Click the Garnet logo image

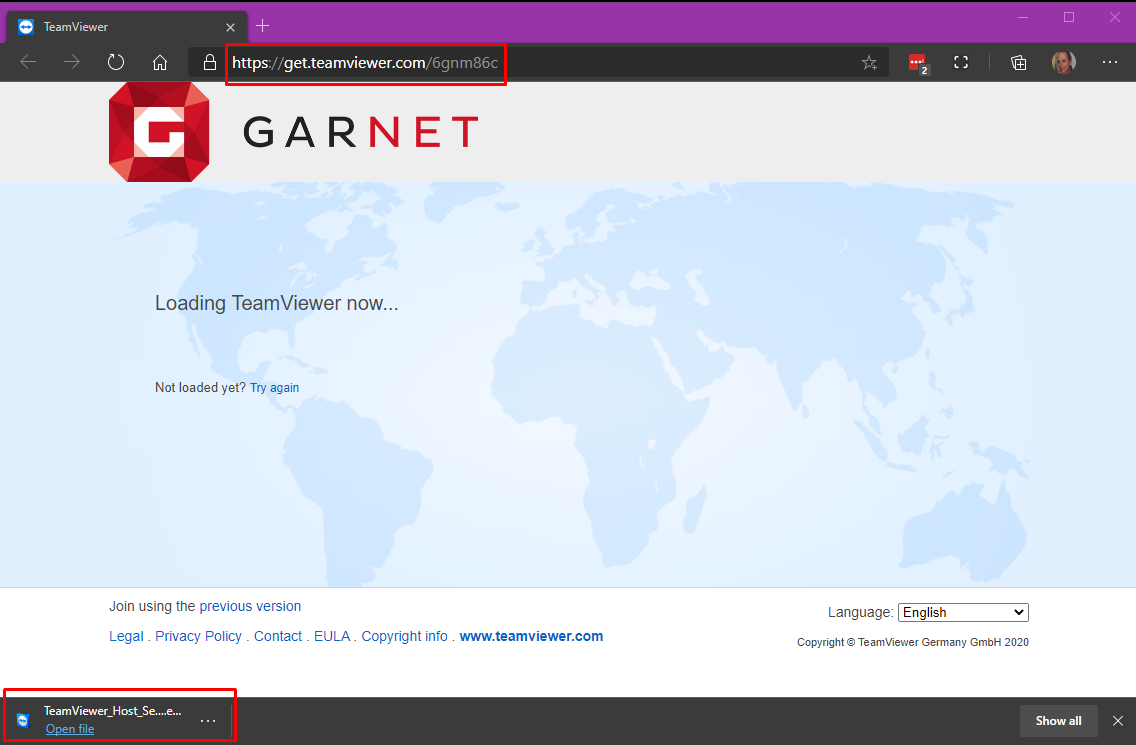click(x=159, y=132)
